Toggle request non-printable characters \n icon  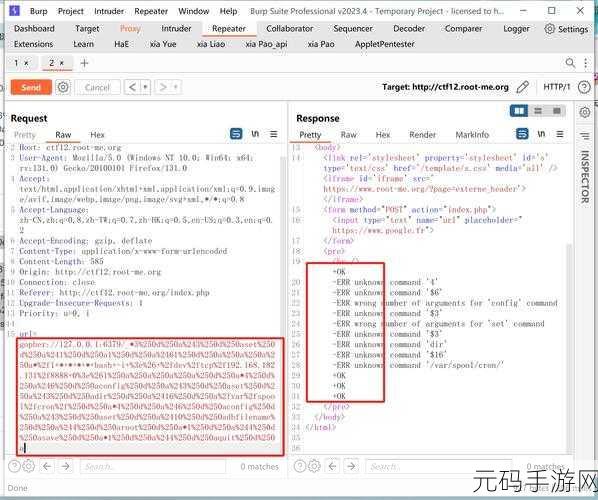[x=255, y=134]
